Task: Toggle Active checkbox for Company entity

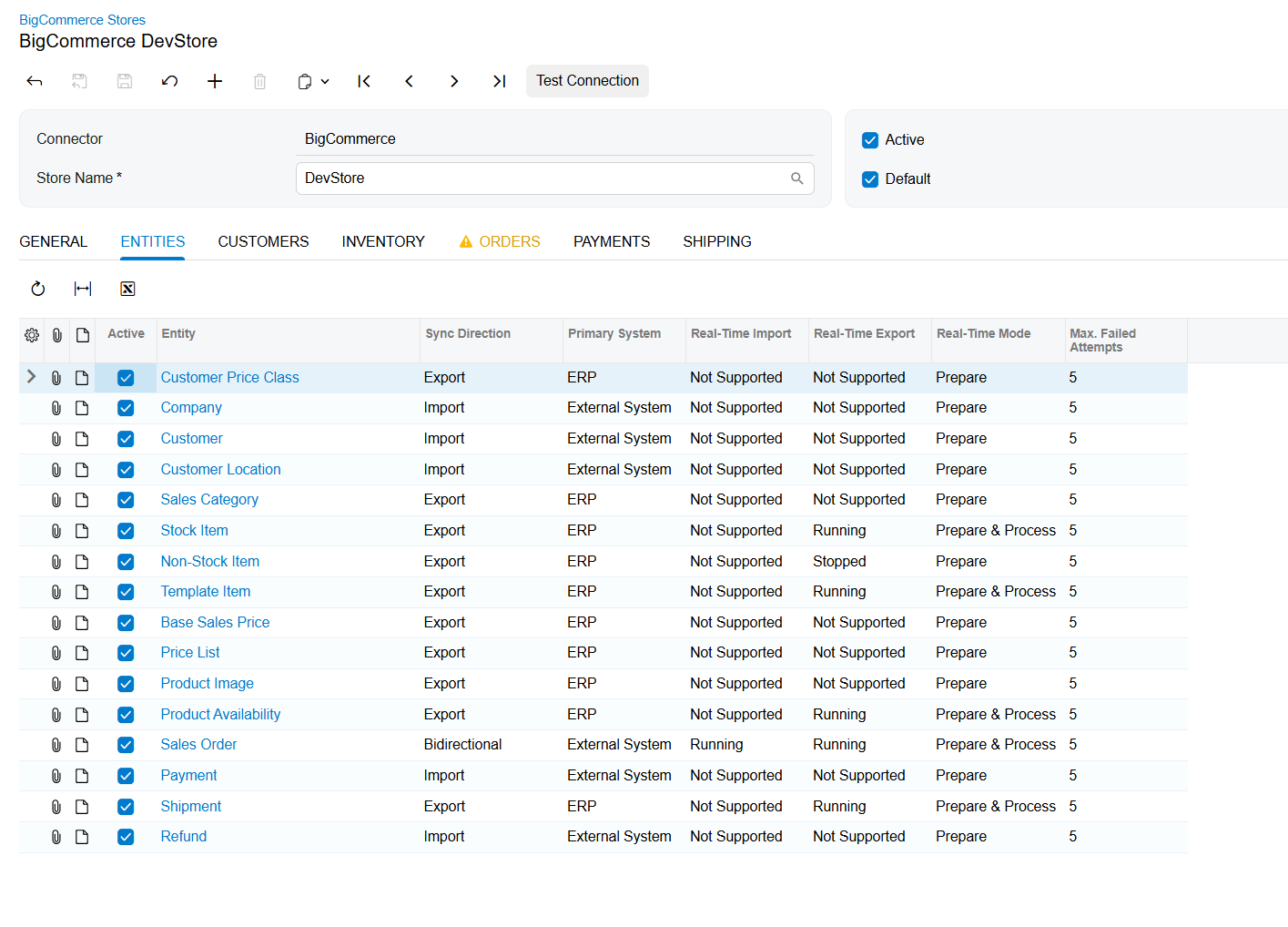Action: coord(126,408)
